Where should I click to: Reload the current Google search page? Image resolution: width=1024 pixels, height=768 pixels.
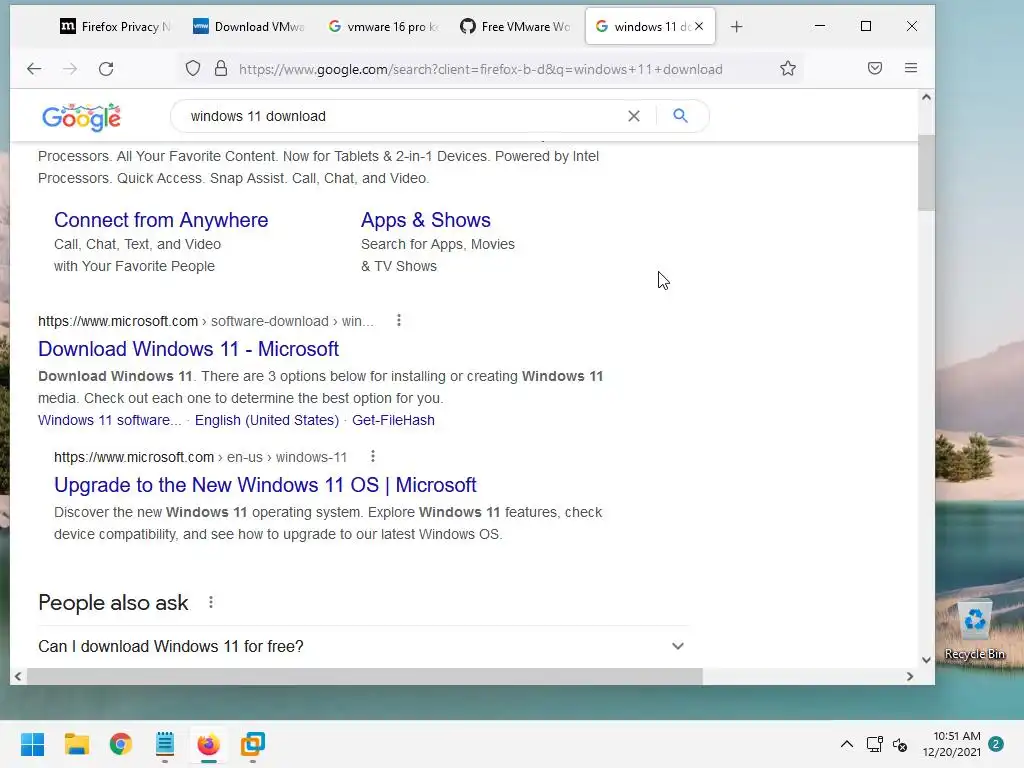click(x=106, y=69)
